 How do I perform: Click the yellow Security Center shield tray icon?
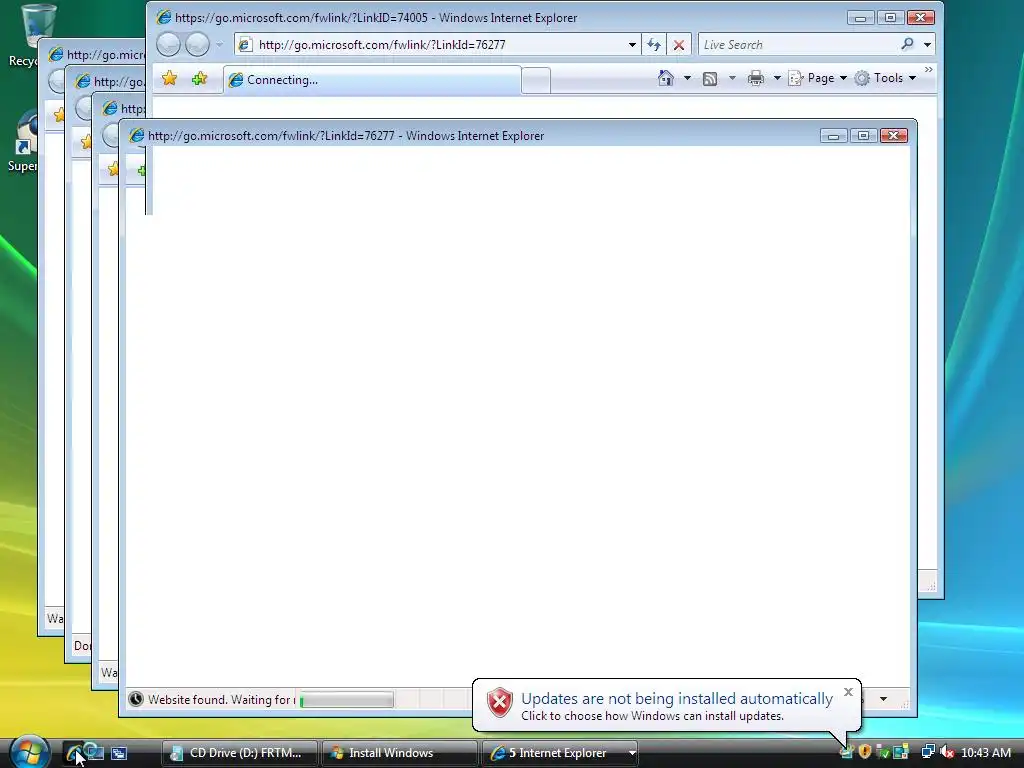pyautogui.click(x=865, y=752)
